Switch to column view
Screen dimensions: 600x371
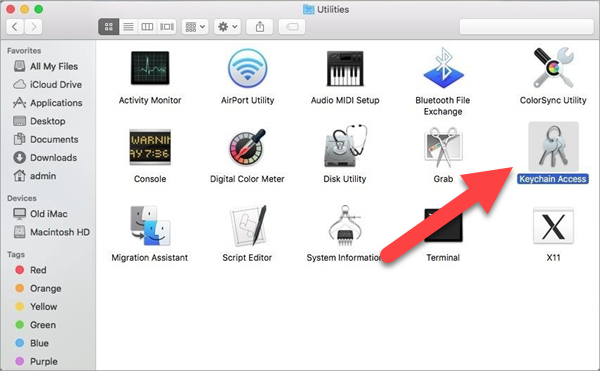147,27
